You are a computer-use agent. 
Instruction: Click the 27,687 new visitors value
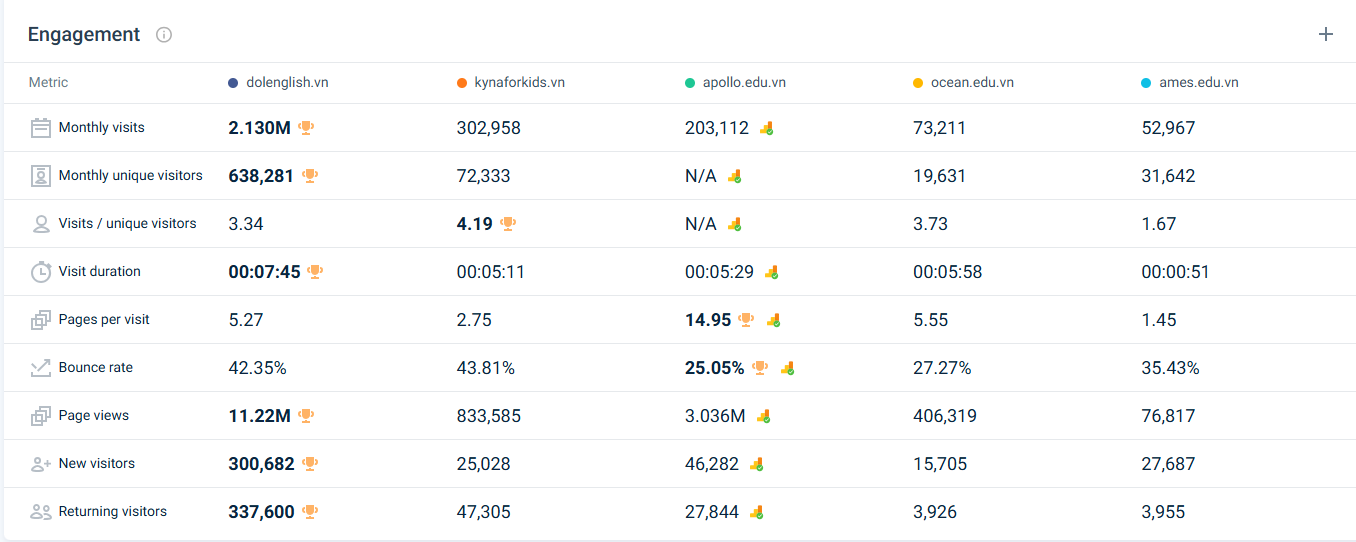tap(1168, 464)
